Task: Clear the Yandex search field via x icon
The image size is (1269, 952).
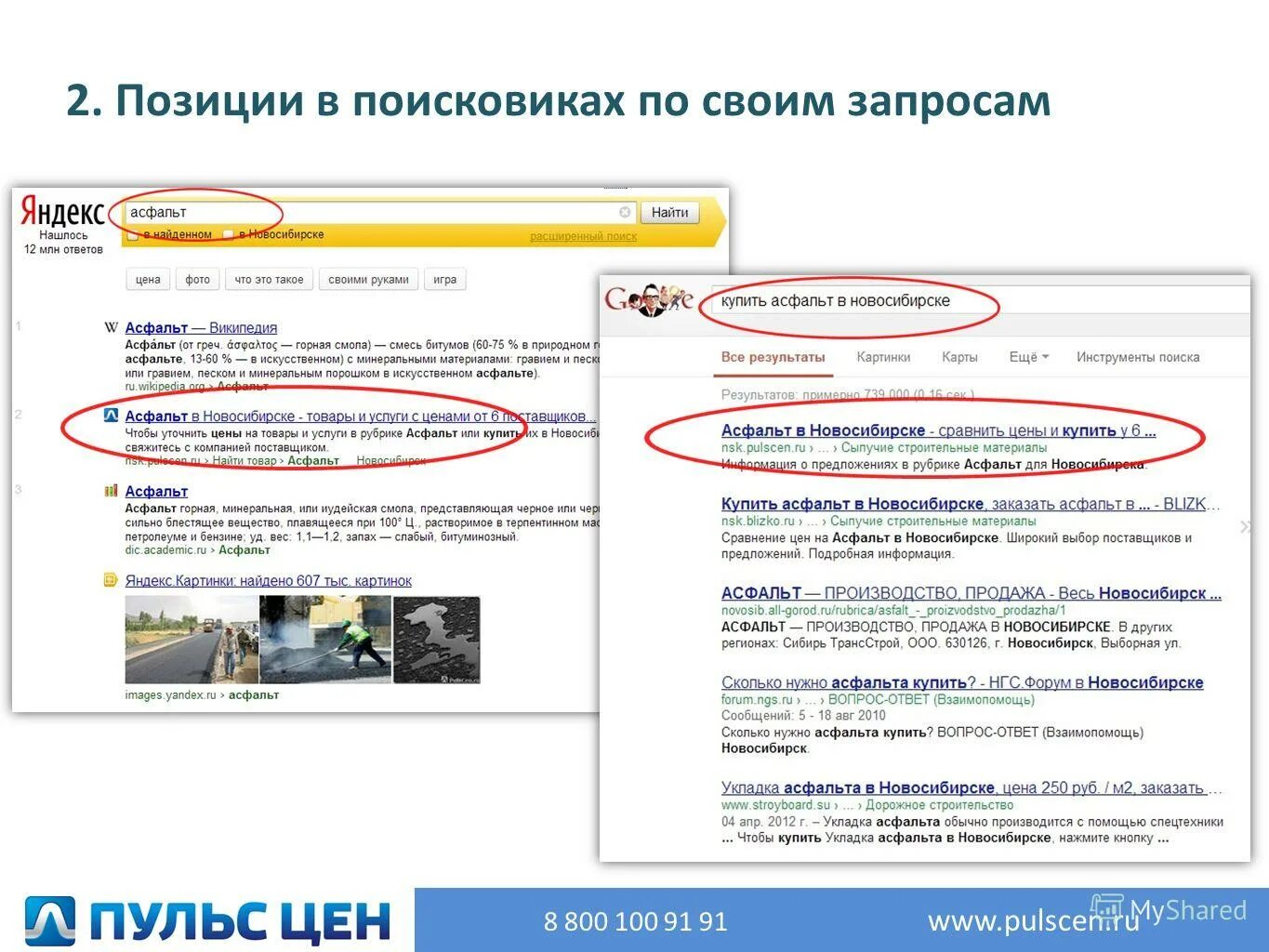Action: [625, 212]
